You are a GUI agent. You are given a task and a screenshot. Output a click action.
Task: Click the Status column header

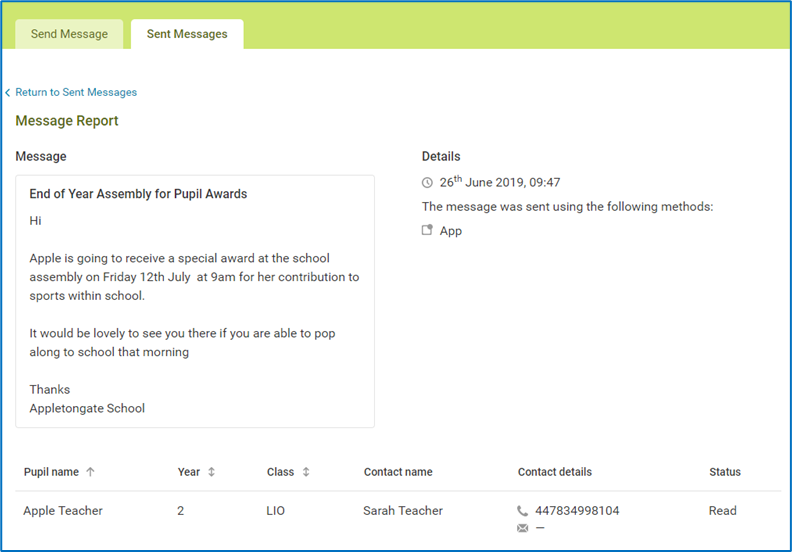tap(725, 472)
